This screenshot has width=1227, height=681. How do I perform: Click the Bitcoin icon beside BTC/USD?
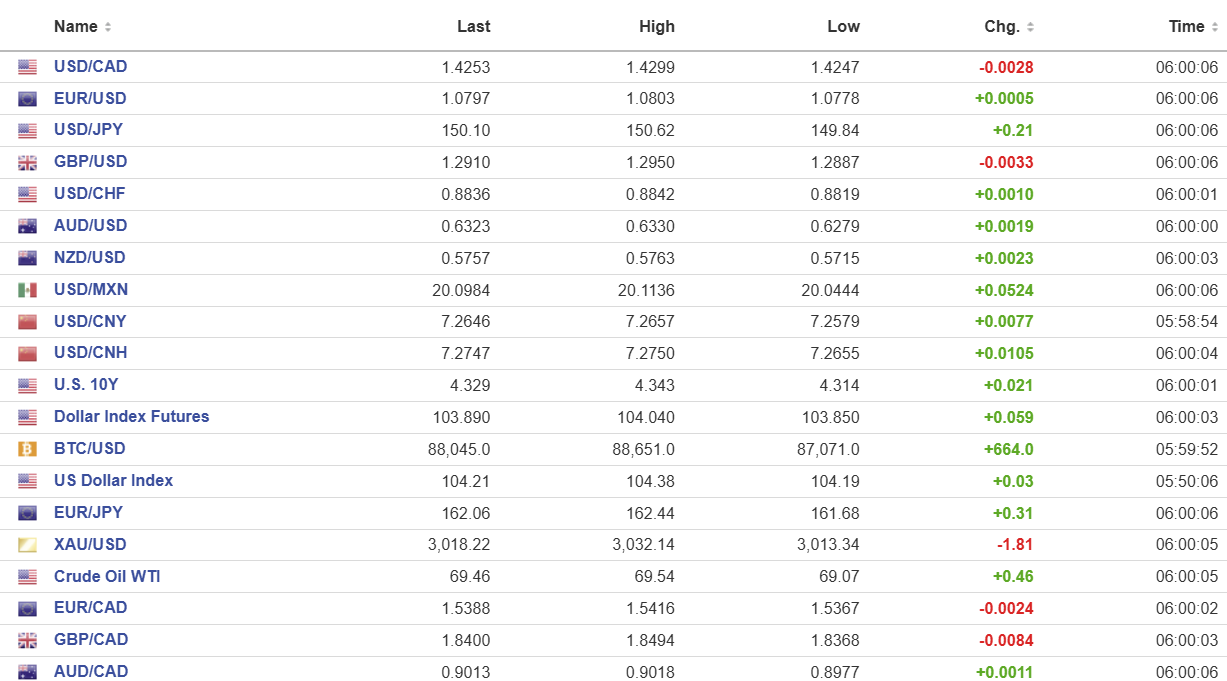[x=27, y=449]
